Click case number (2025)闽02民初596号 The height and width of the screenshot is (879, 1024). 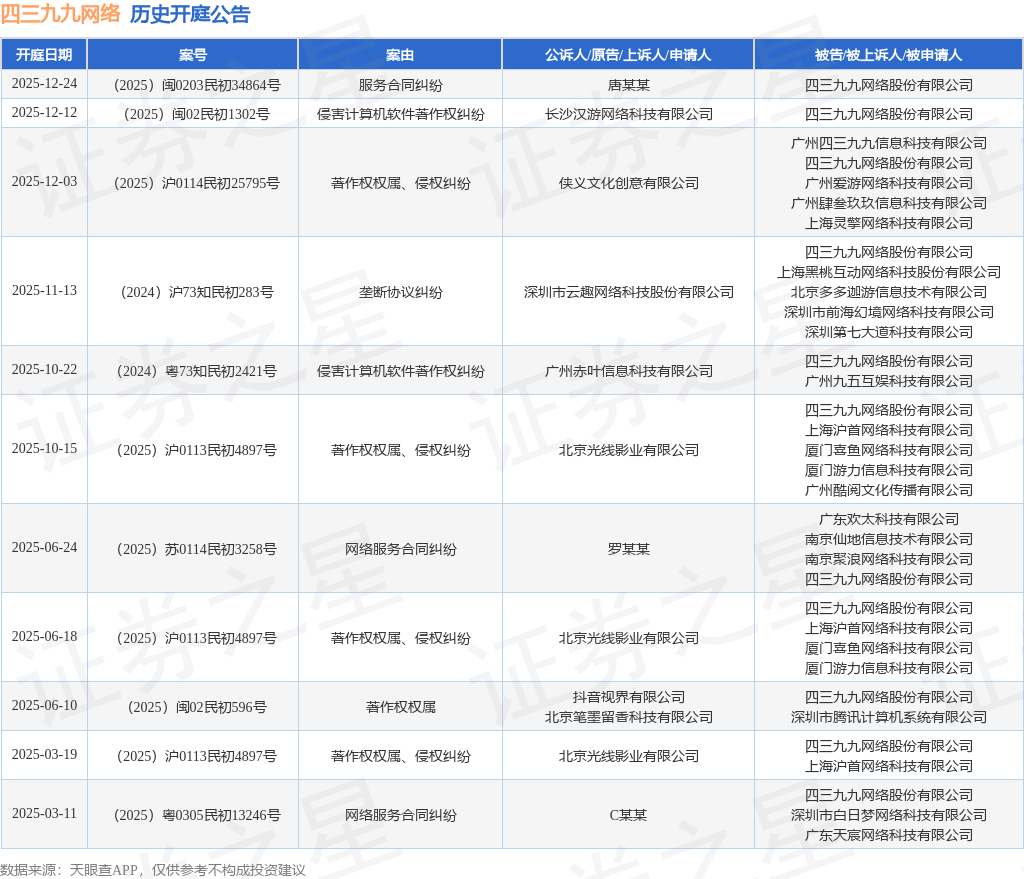coord(197,707)
